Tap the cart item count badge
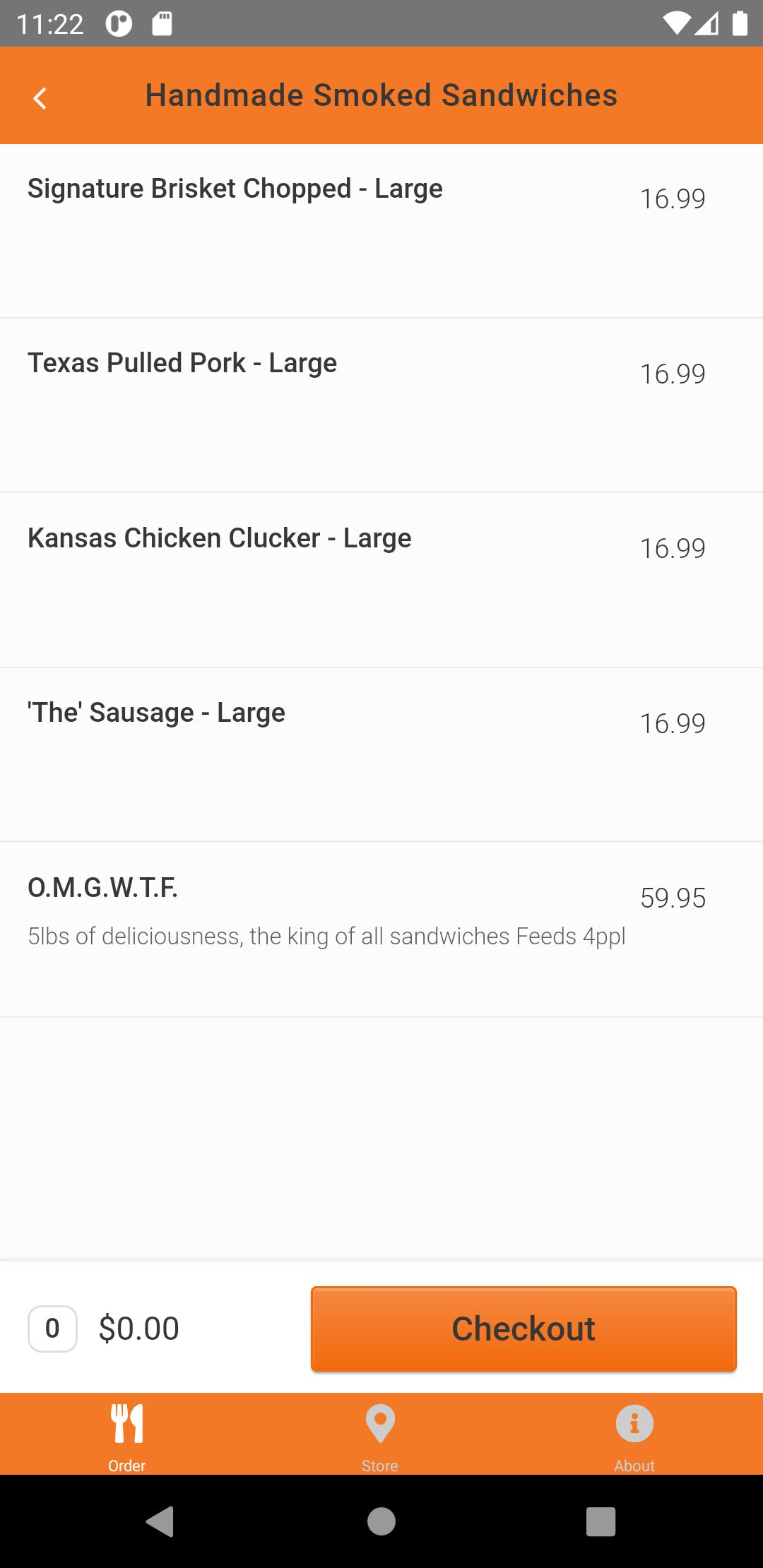Screen dimensions: 763x1568 coord(52,1329)
